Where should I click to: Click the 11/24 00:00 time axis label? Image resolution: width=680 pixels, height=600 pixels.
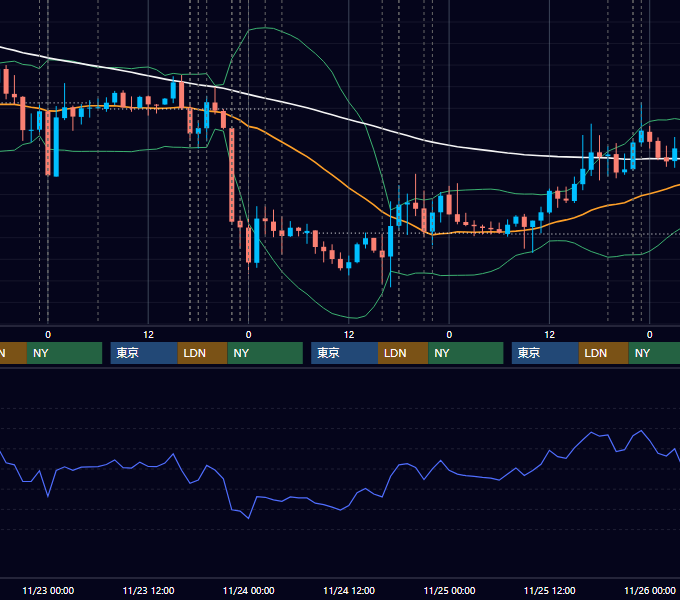pos(248,590)
